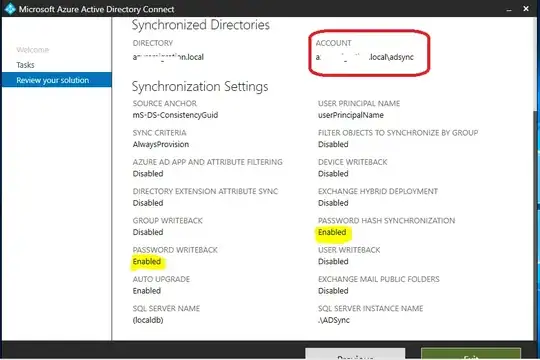Click the window title Microsoft Azure Active Directory Connect

96,9
